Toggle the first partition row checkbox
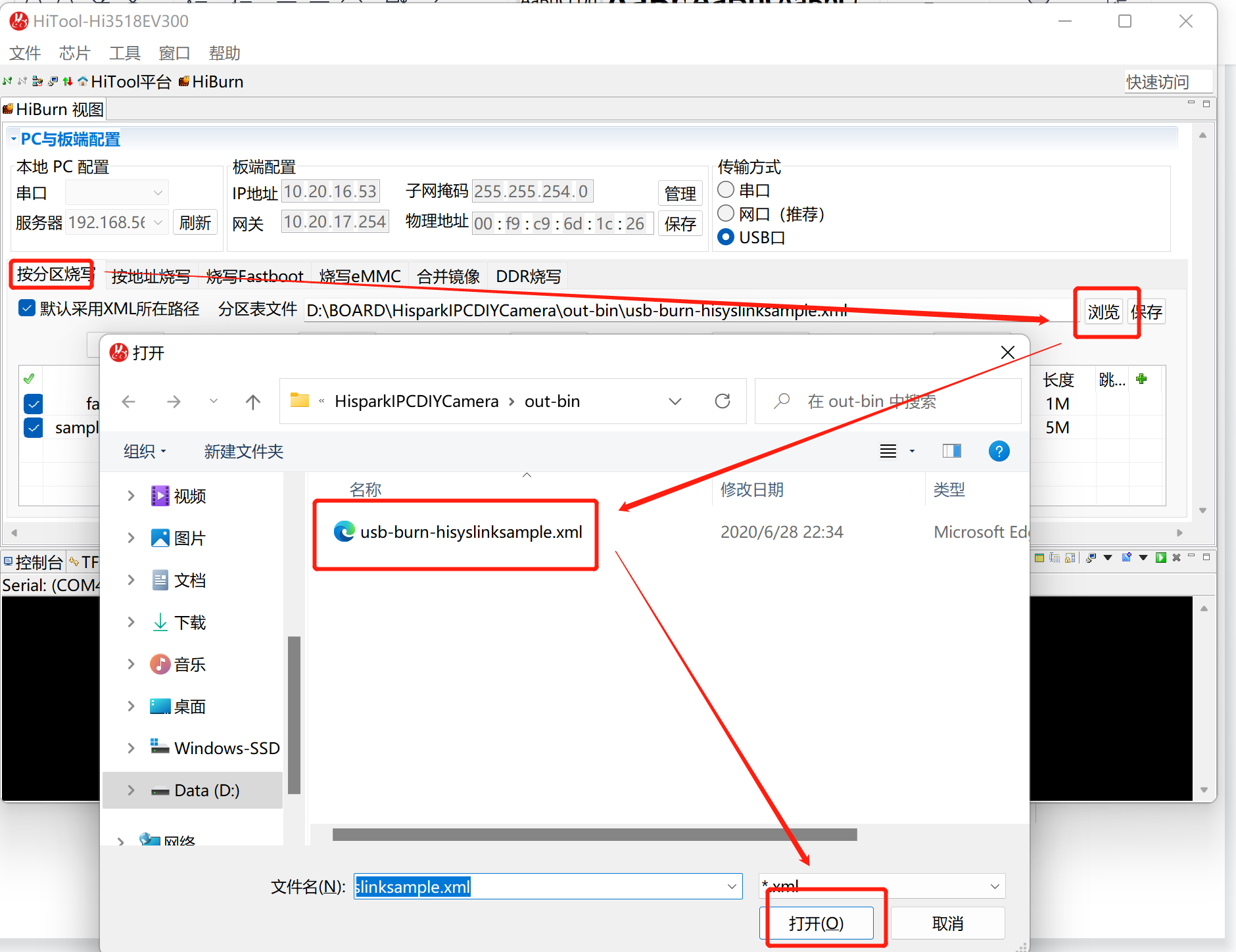Image resolution: width=1236 pixels, height=952 pixels. (33, 403)
